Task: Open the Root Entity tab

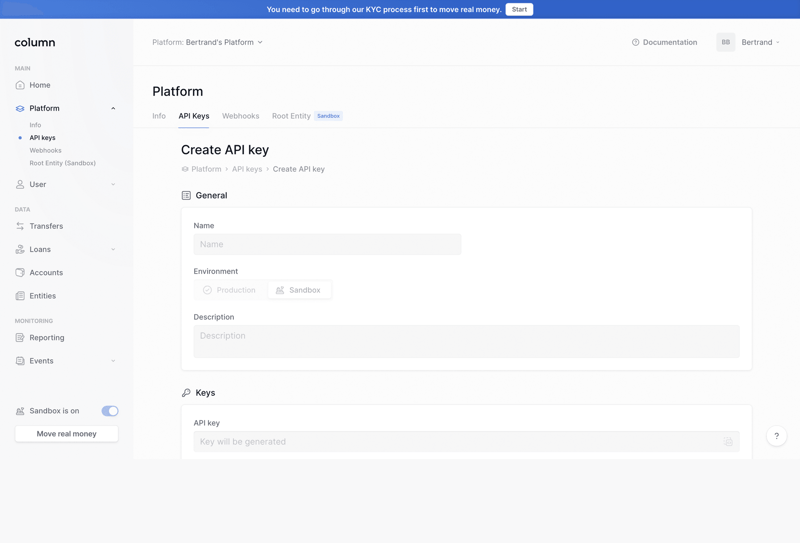Action: point(291,116)
